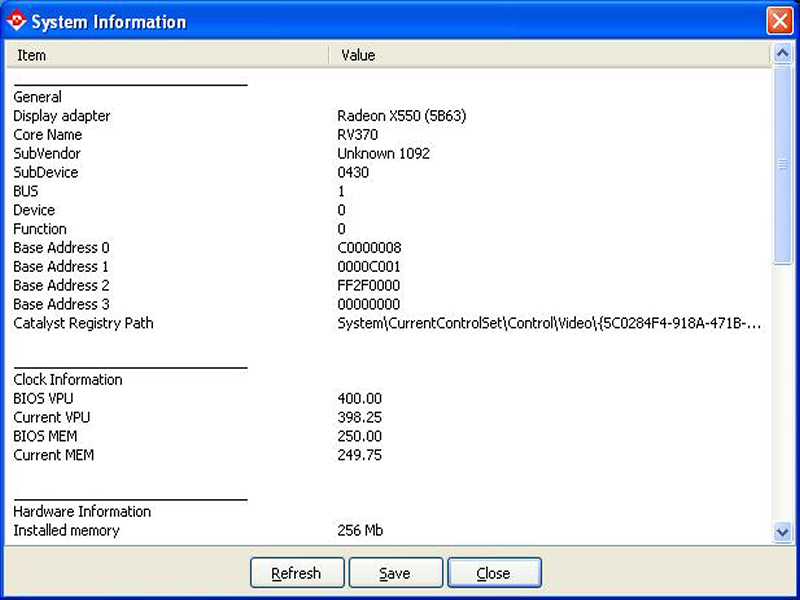This screenshot has height=600, width=800.
Task: Select the Clock Information section heading
Action: click(68, 380)
